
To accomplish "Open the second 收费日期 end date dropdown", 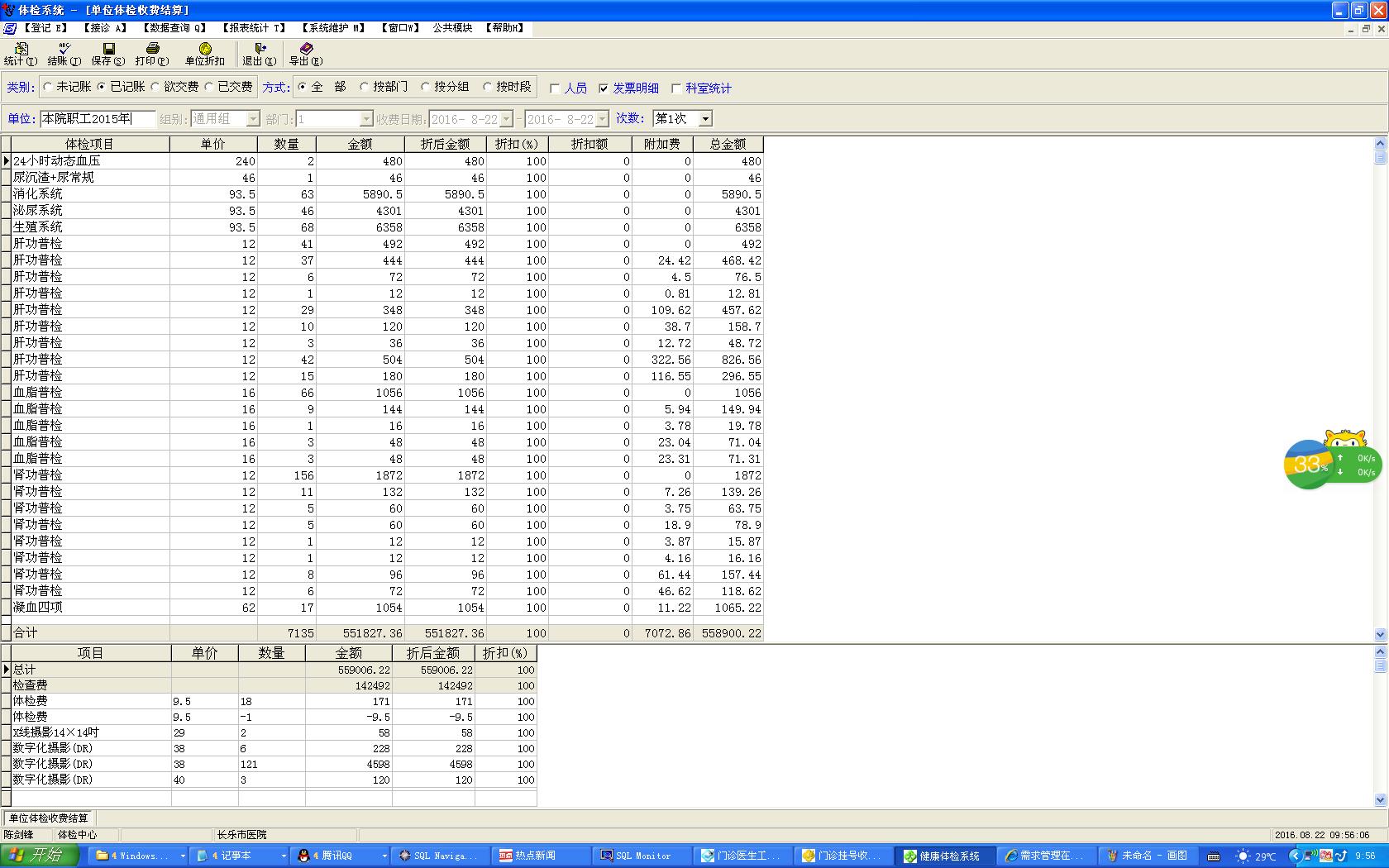I will [602, 119].
